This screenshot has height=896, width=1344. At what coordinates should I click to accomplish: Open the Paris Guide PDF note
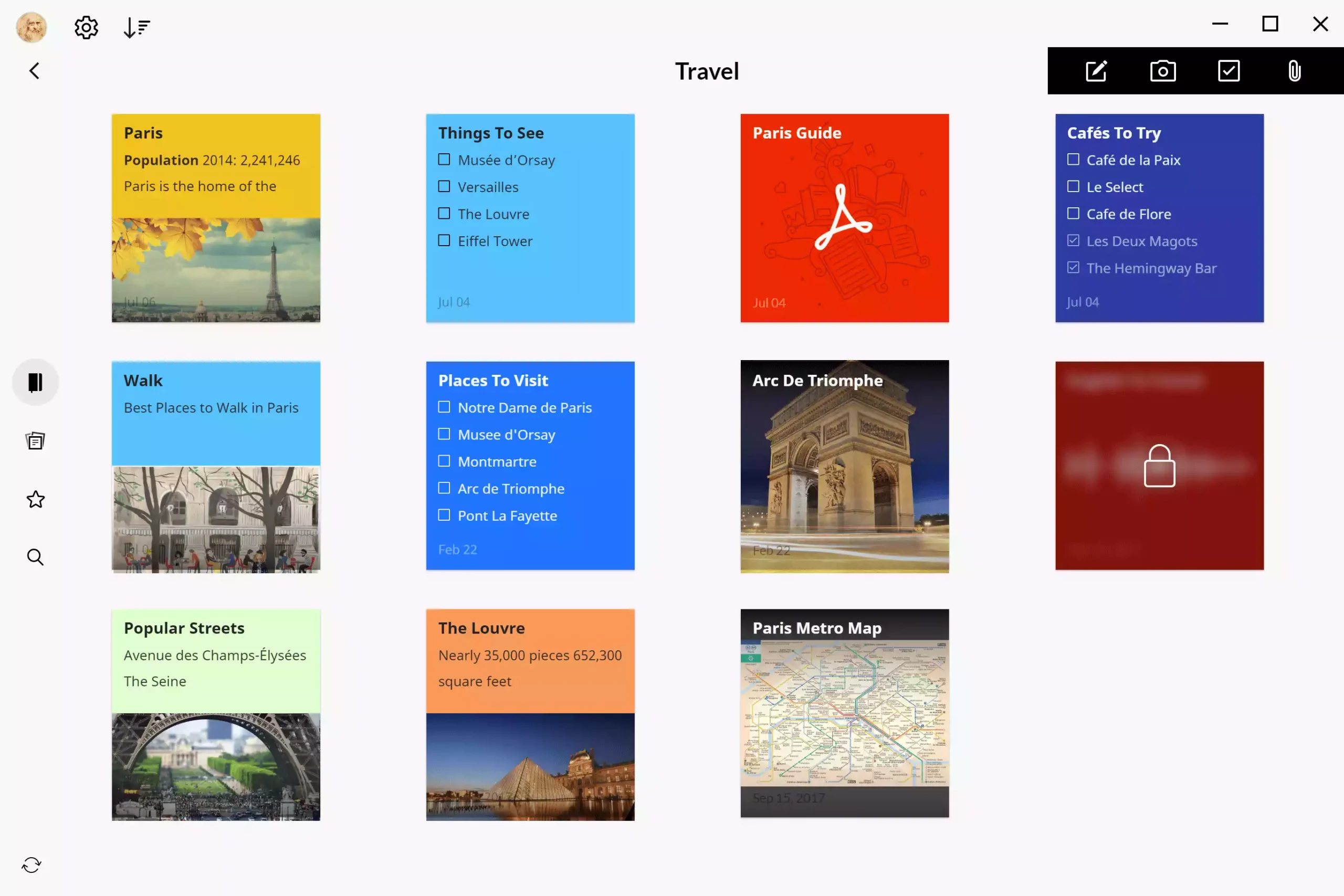click(844, 218)
